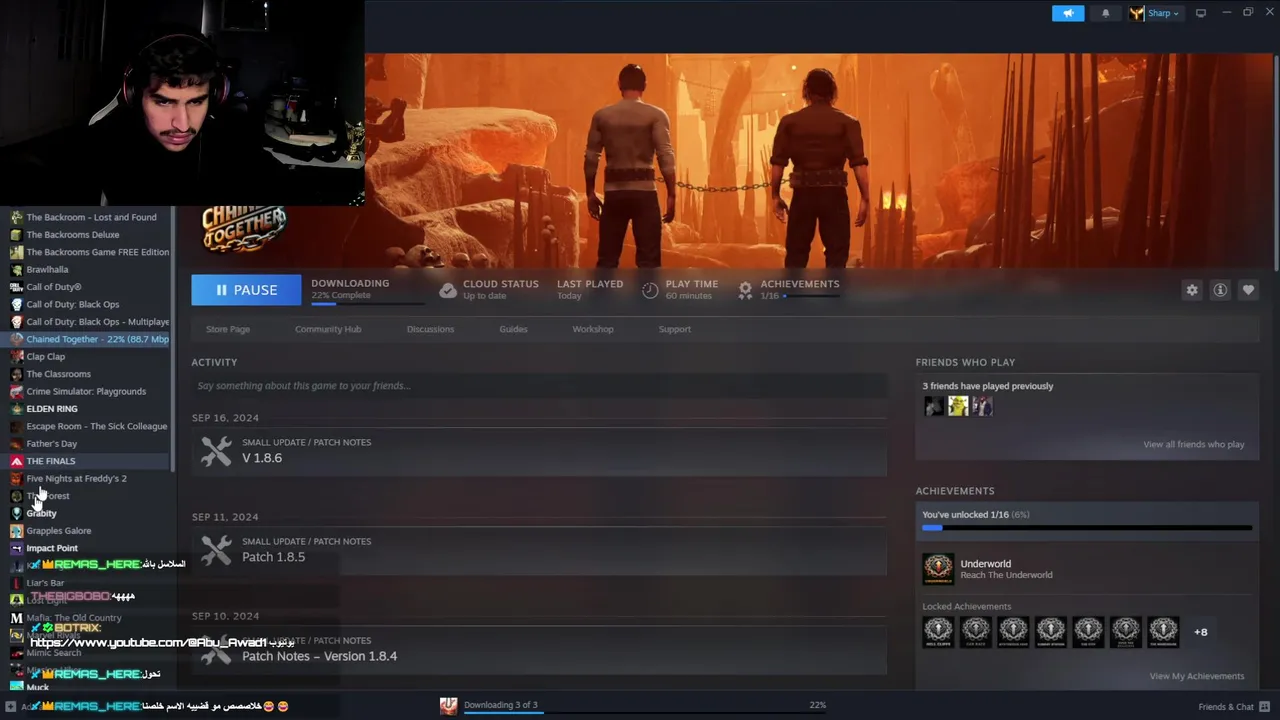This screenshot has height=720, width=1280.
Task: Switch to Big Picture mode monitor icon
Action: (x=1201, y=13)
